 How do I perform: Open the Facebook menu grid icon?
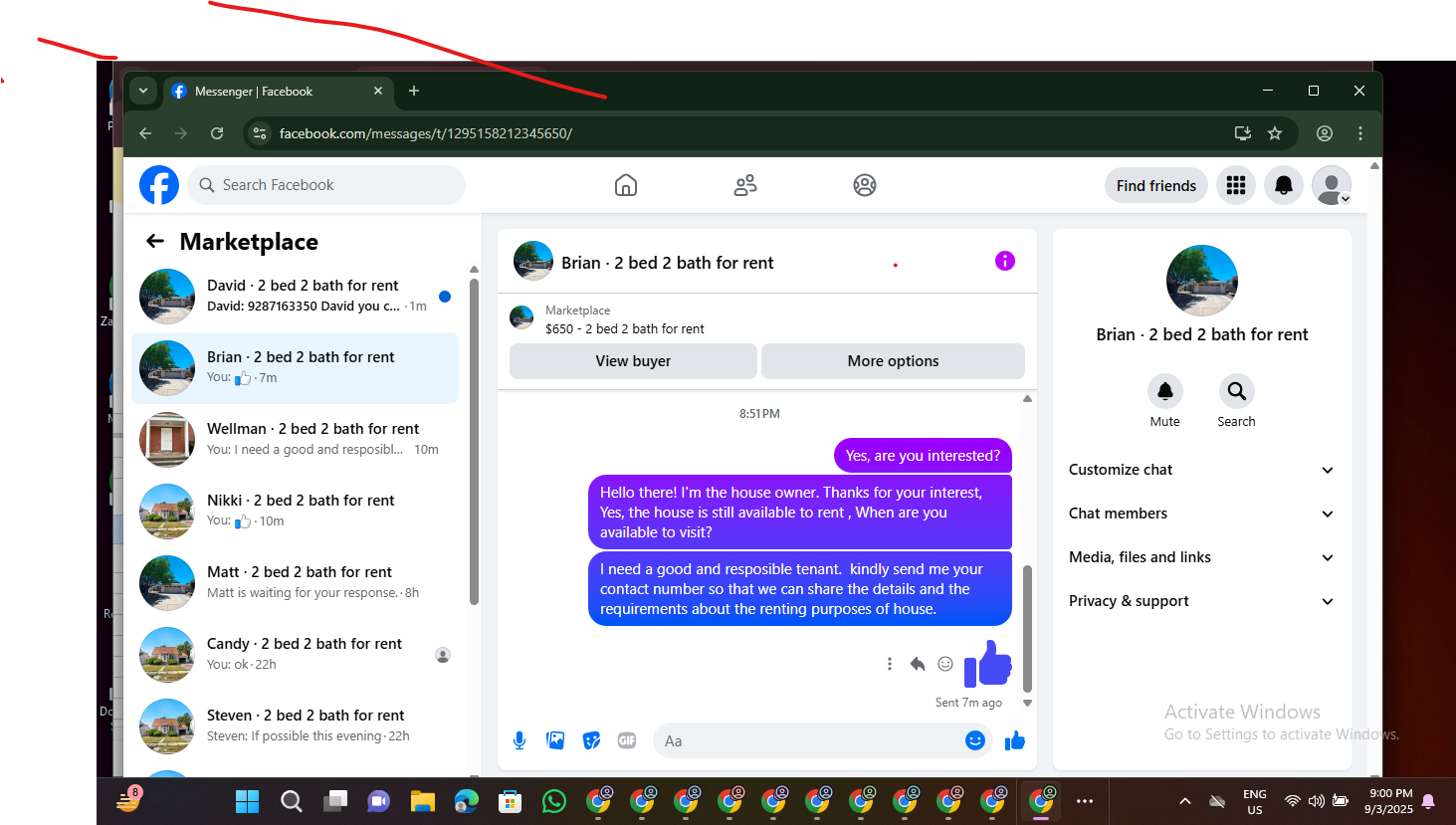click(1236, 185)
